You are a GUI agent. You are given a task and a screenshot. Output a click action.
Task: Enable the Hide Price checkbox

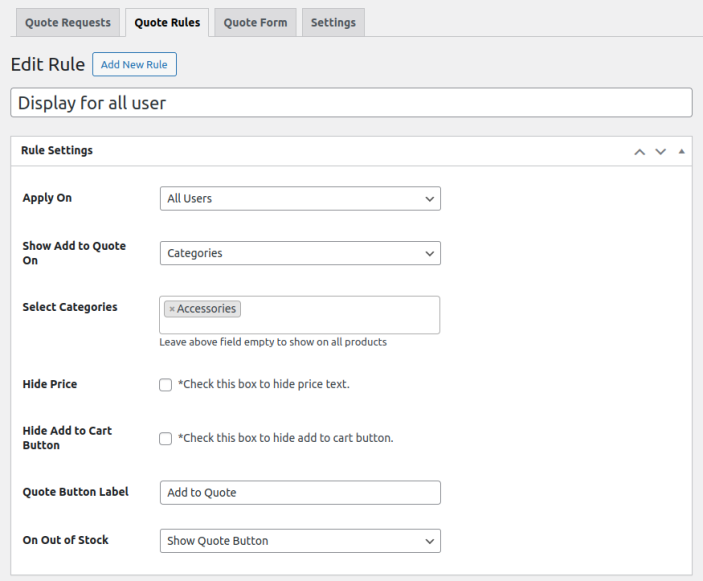(x=166, y=385)
